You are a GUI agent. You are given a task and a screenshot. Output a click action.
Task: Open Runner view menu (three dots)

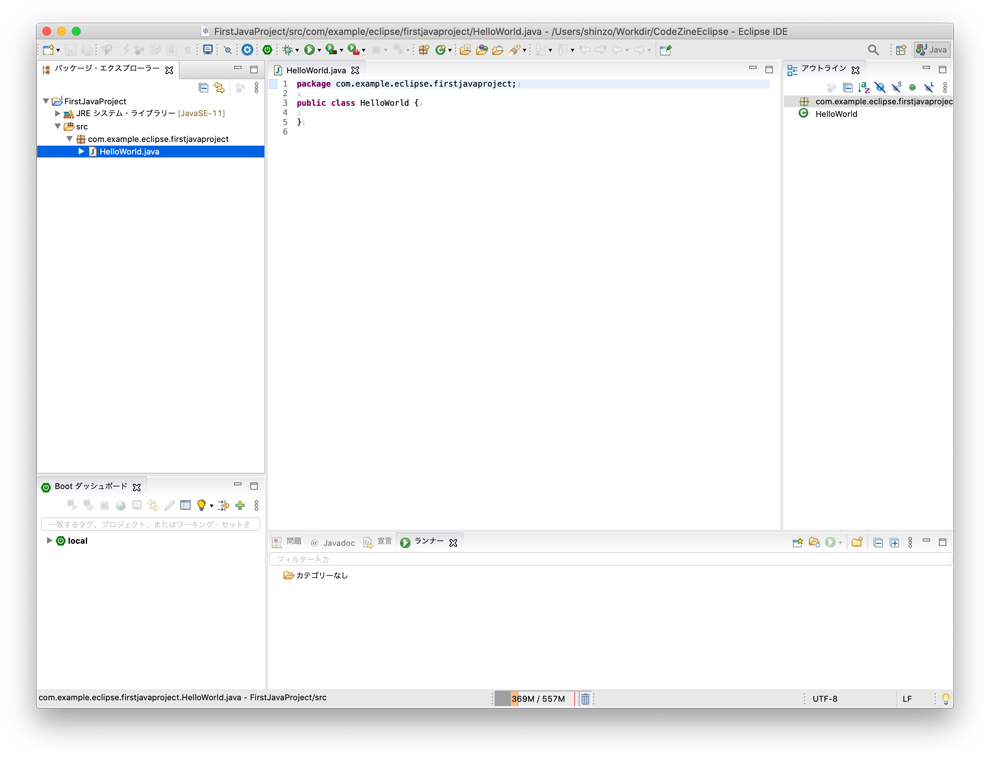click(x=910, y=543)
